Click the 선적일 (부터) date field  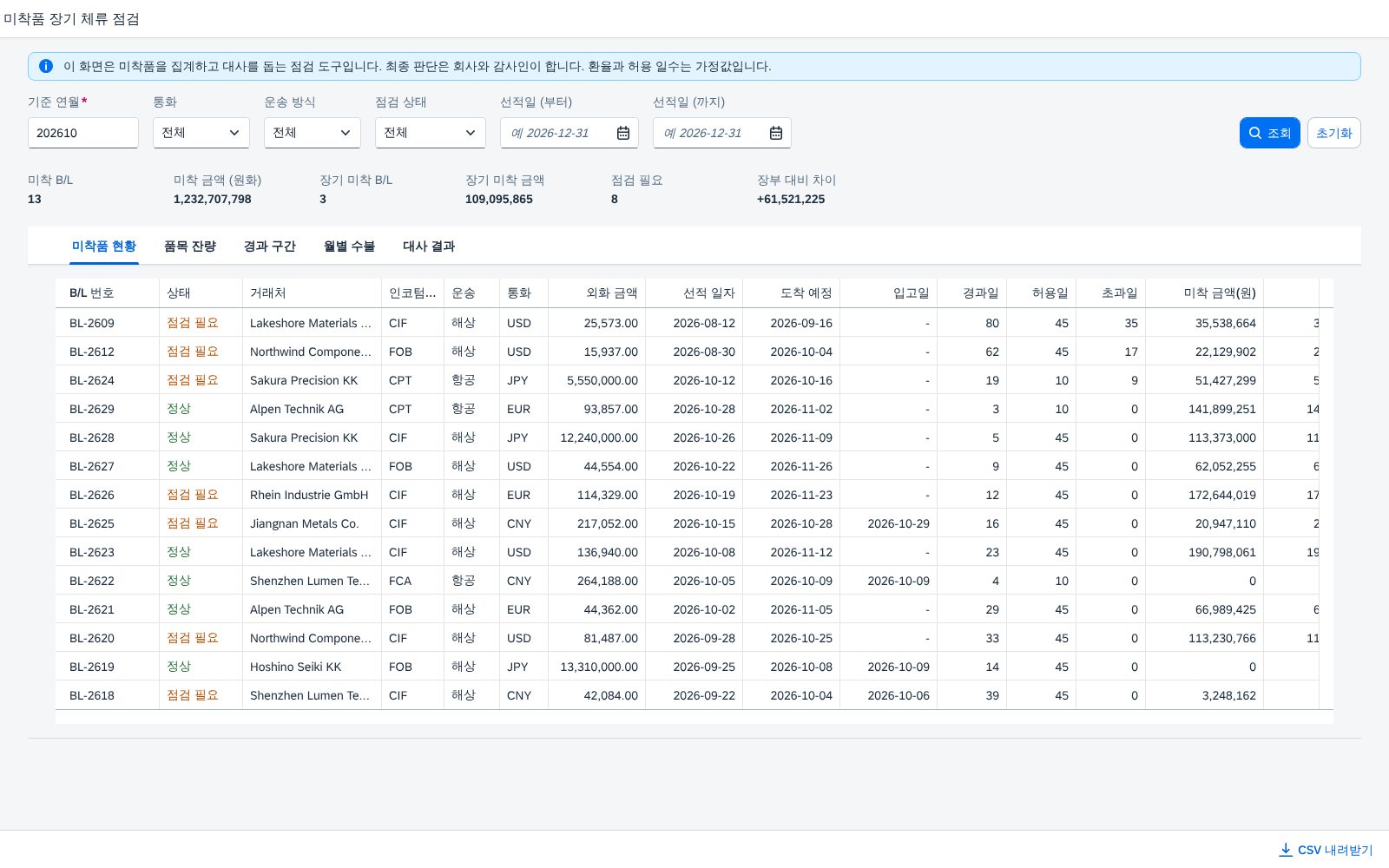point(569,133)
